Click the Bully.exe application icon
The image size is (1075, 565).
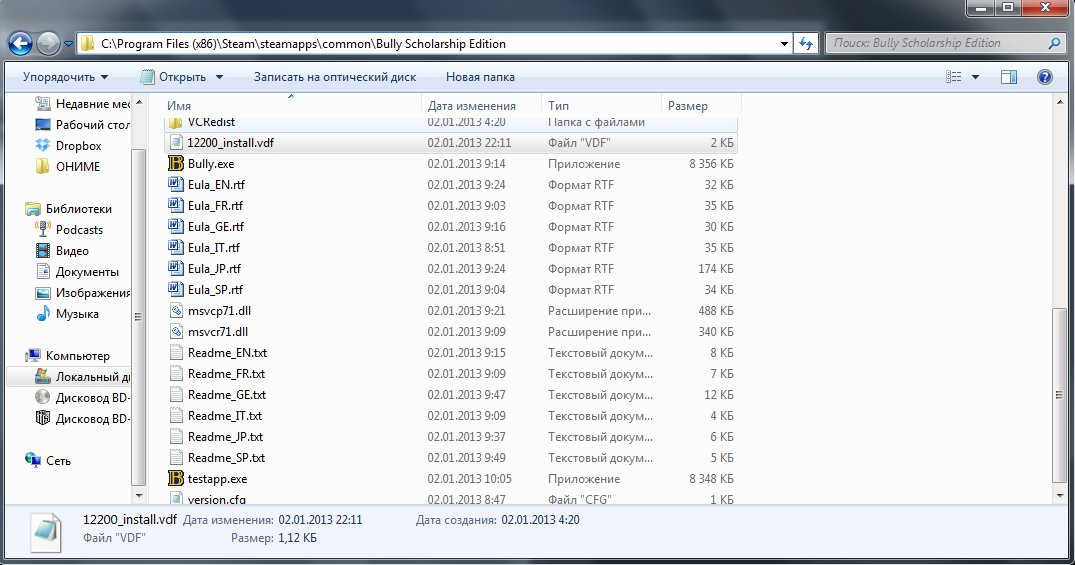tap(176, 163)
